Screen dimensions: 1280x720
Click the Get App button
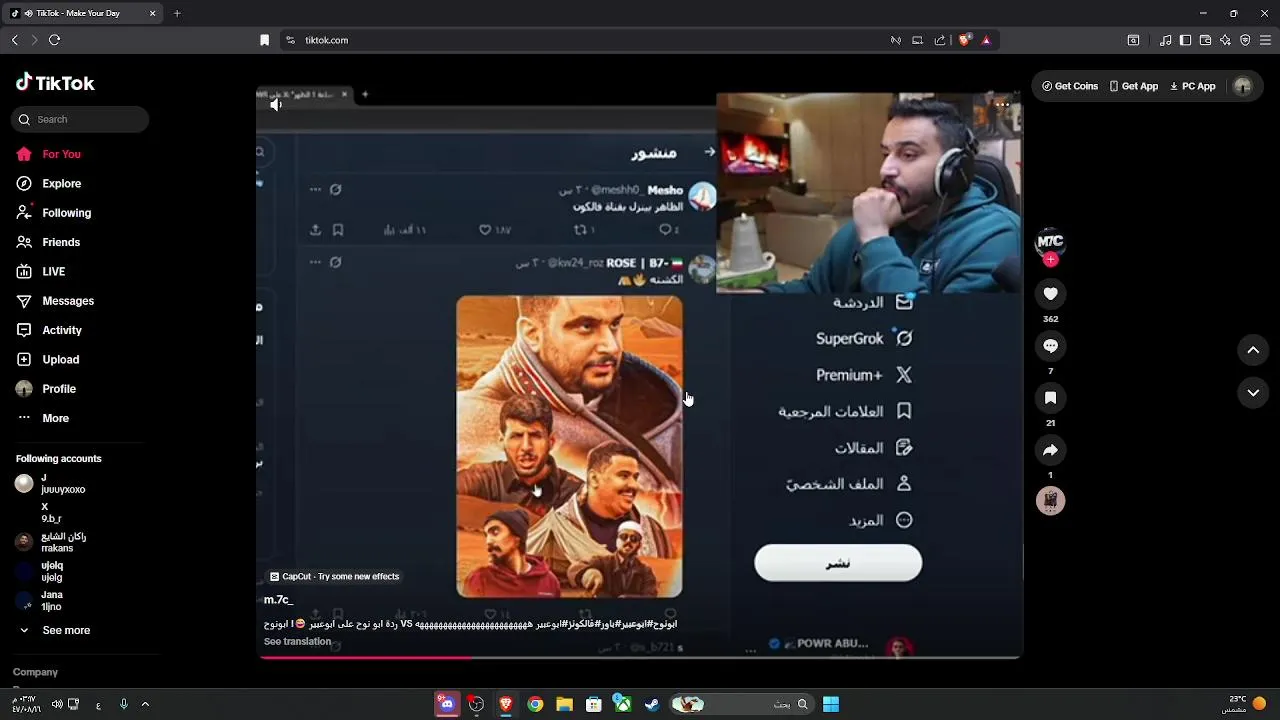1133,86
